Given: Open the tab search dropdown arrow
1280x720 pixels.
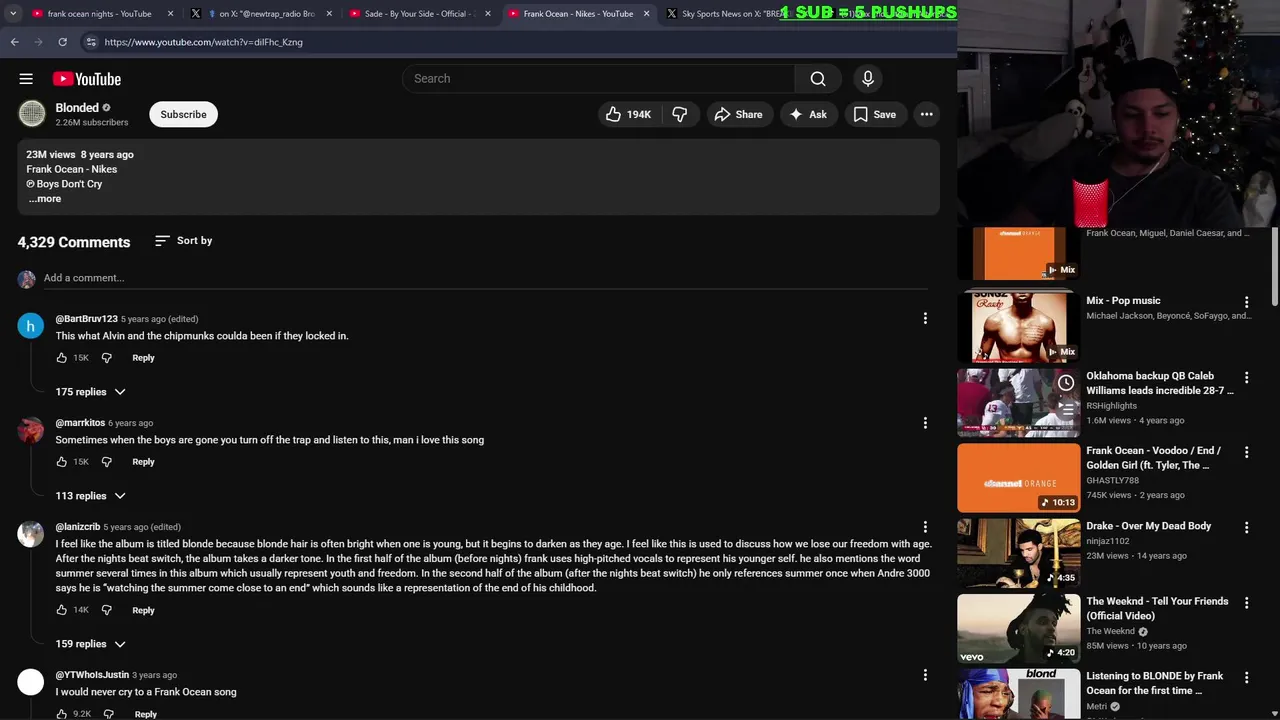Looking at the screenshot, I should [13, 14].
